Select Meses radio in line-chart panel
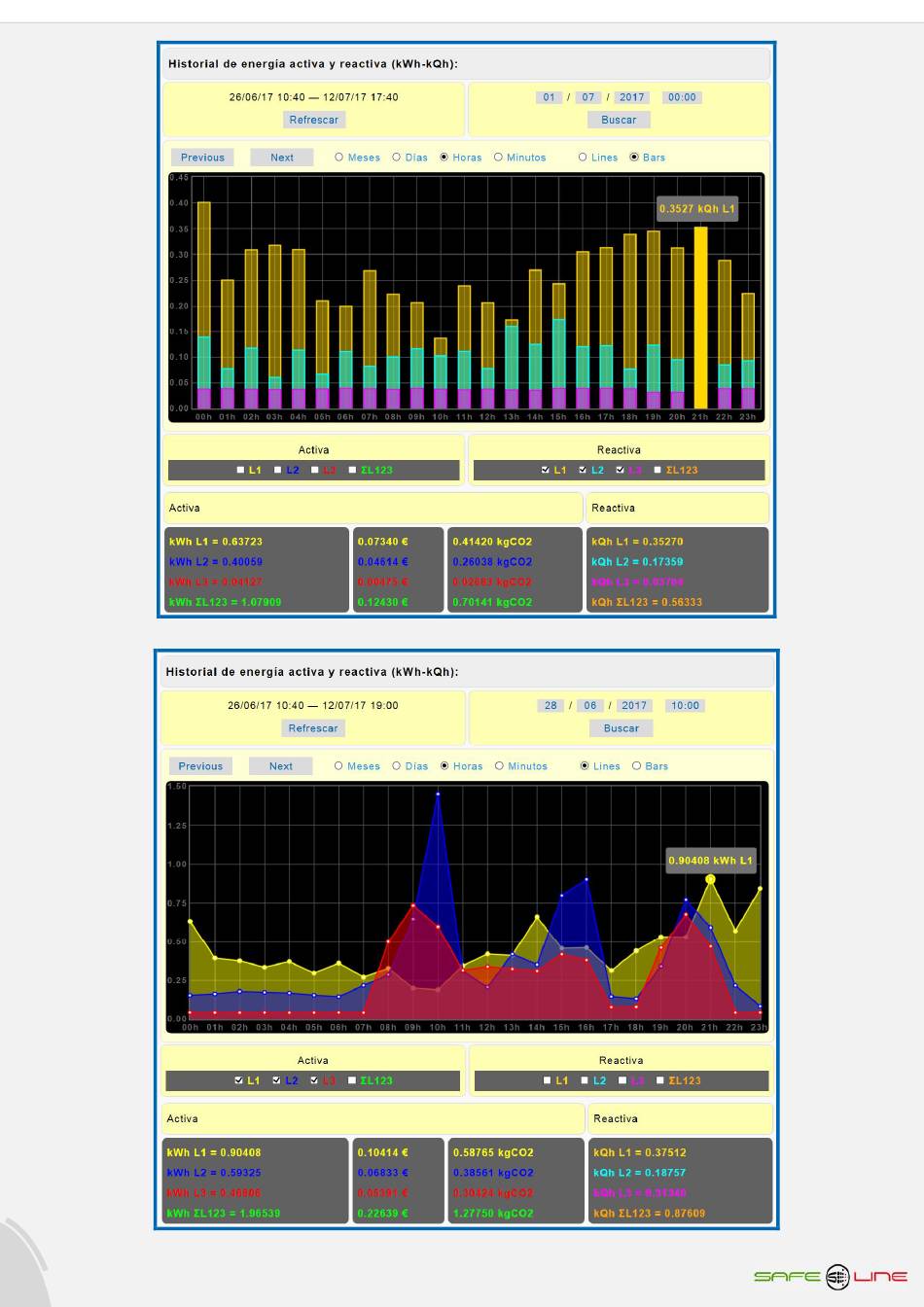 (x=338, y=766)
